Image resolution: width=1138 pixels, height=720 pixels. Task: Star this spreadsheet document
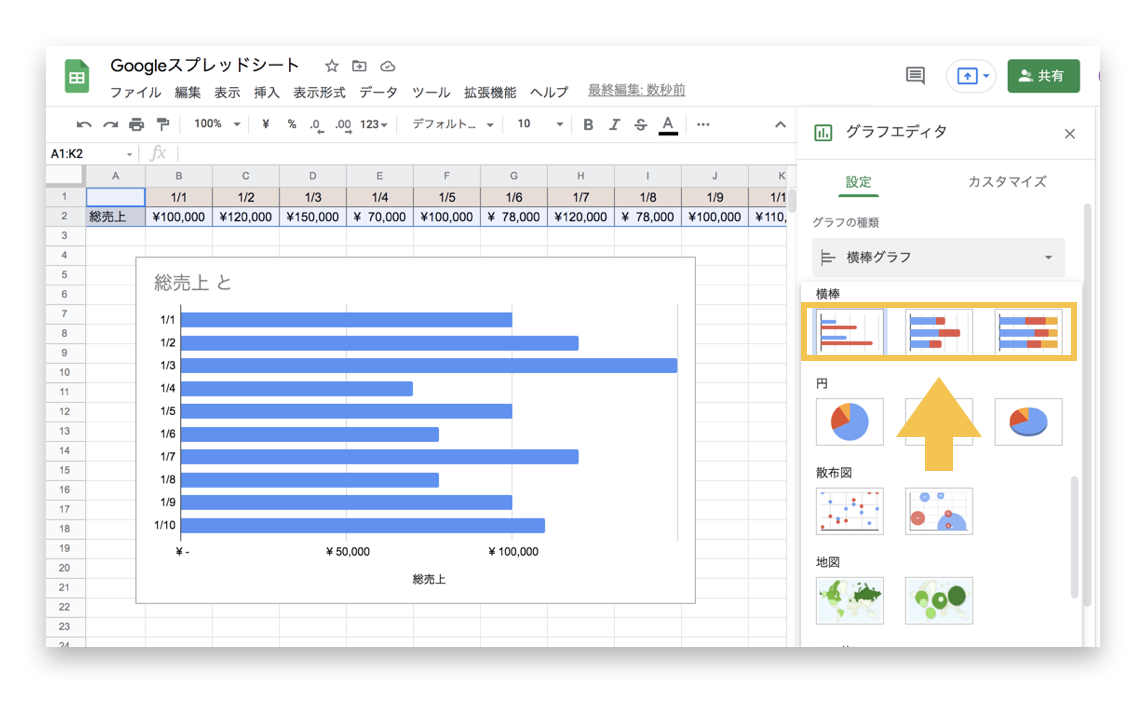click(x=332, y=66)
